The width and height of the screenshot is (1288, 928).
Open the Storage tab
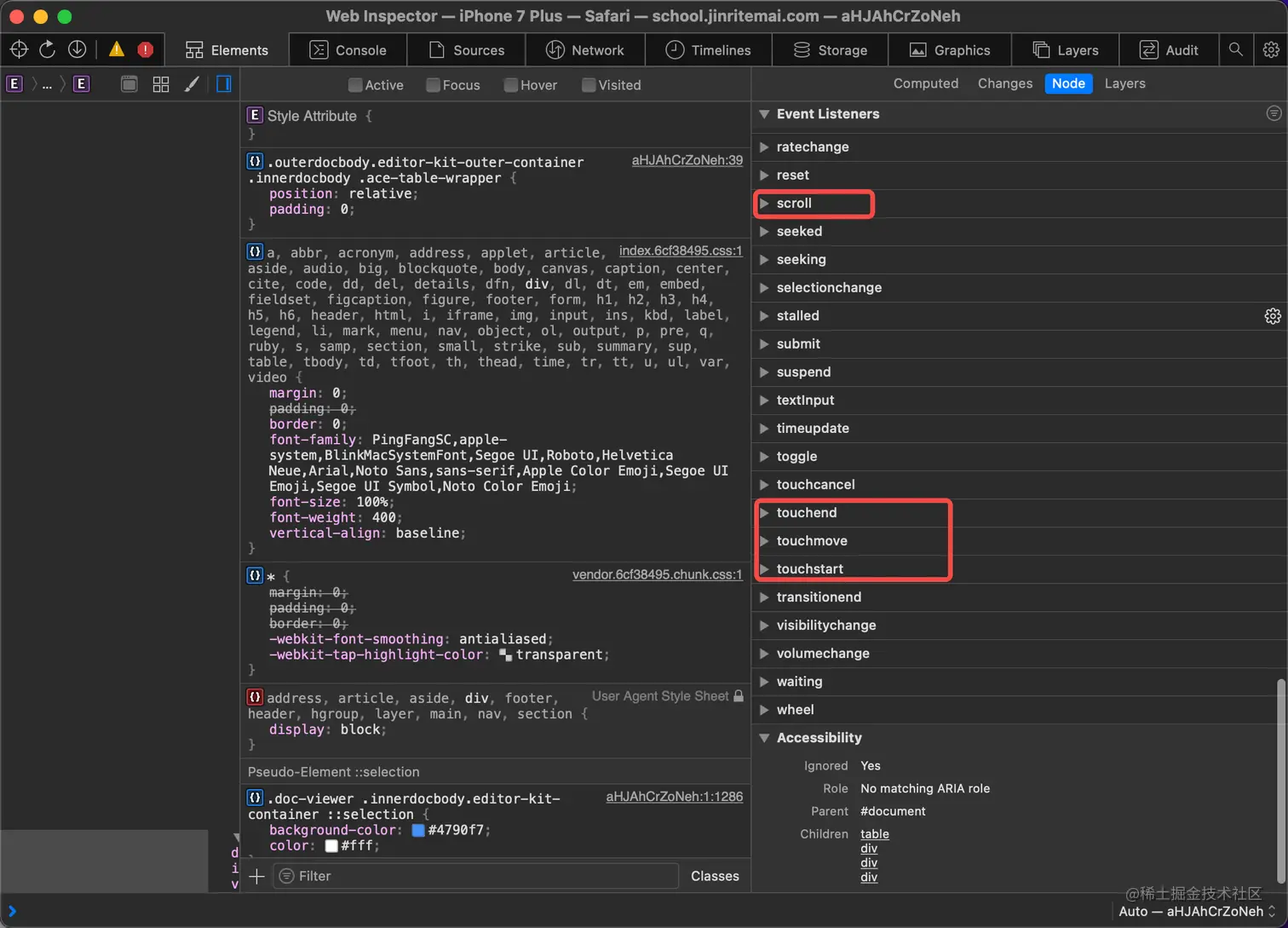(830, 50)
